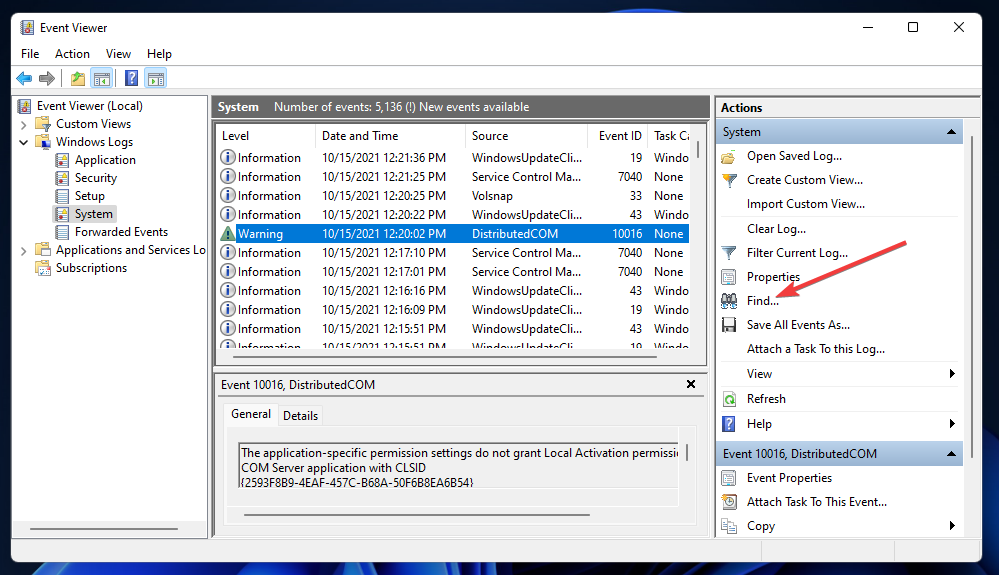Click the Help question mark icon in Actions
The height and width of the screenshot is (575, 999).
729,424
